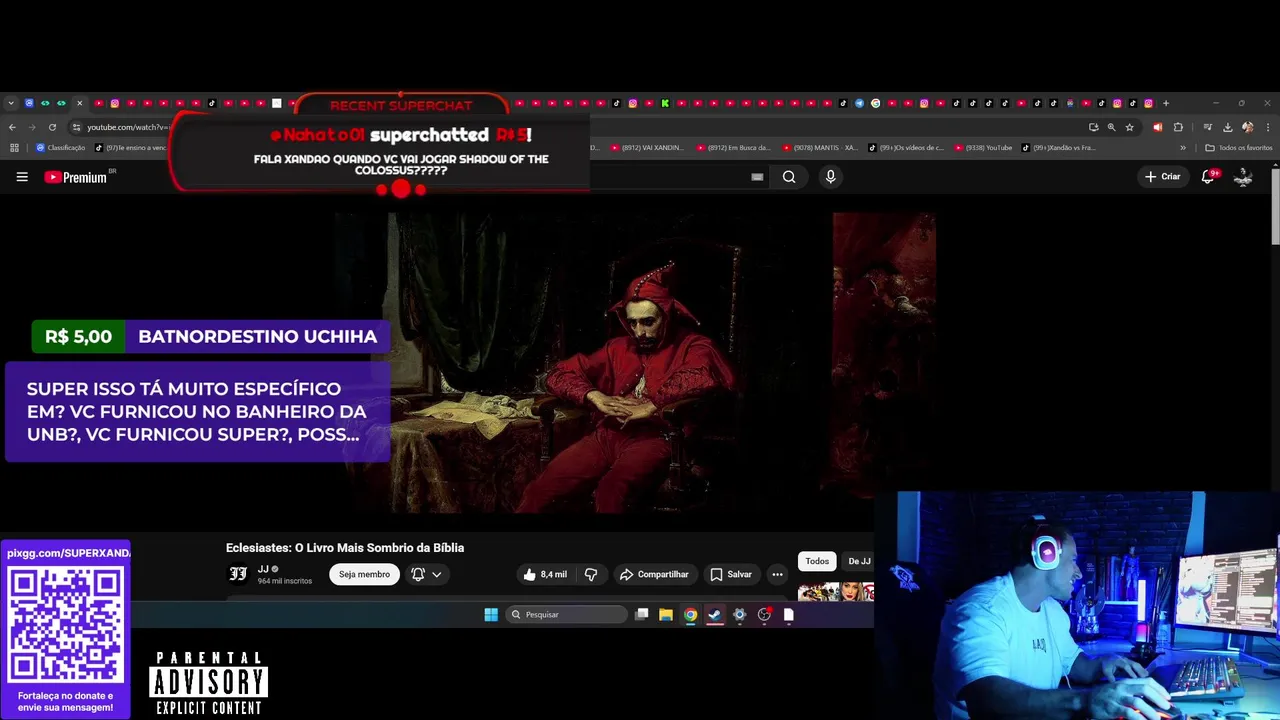Image resolution: width=1280 pixels, height=720 pixels.
Task: Open the Chrome media controls icon
Action: click(1208, 127)
